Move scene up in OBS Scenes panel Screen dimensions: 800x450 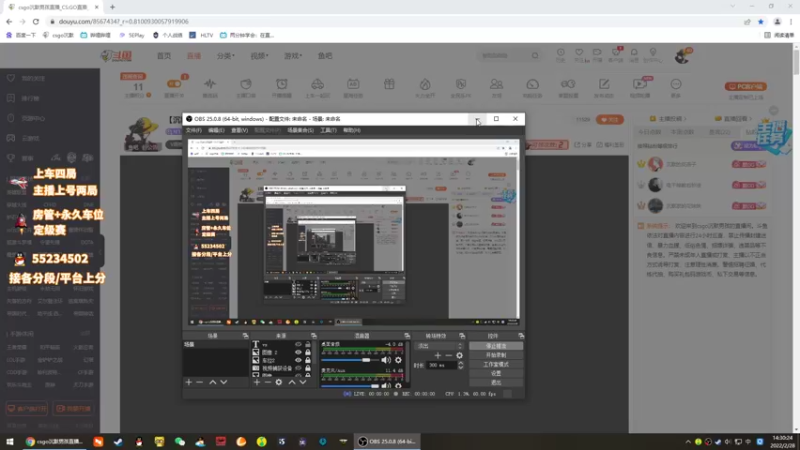point(212,382)
